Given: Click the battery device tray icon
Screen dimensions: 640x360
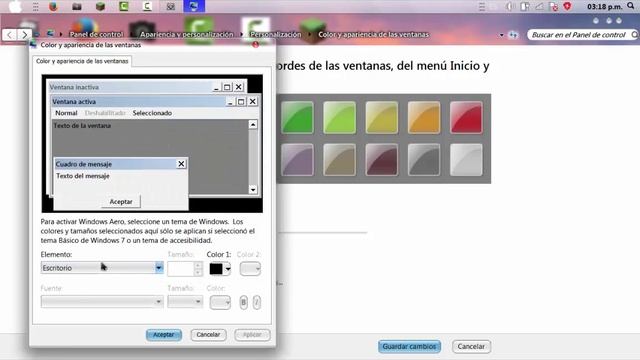Looking at the screenshot, I should 525,7.
